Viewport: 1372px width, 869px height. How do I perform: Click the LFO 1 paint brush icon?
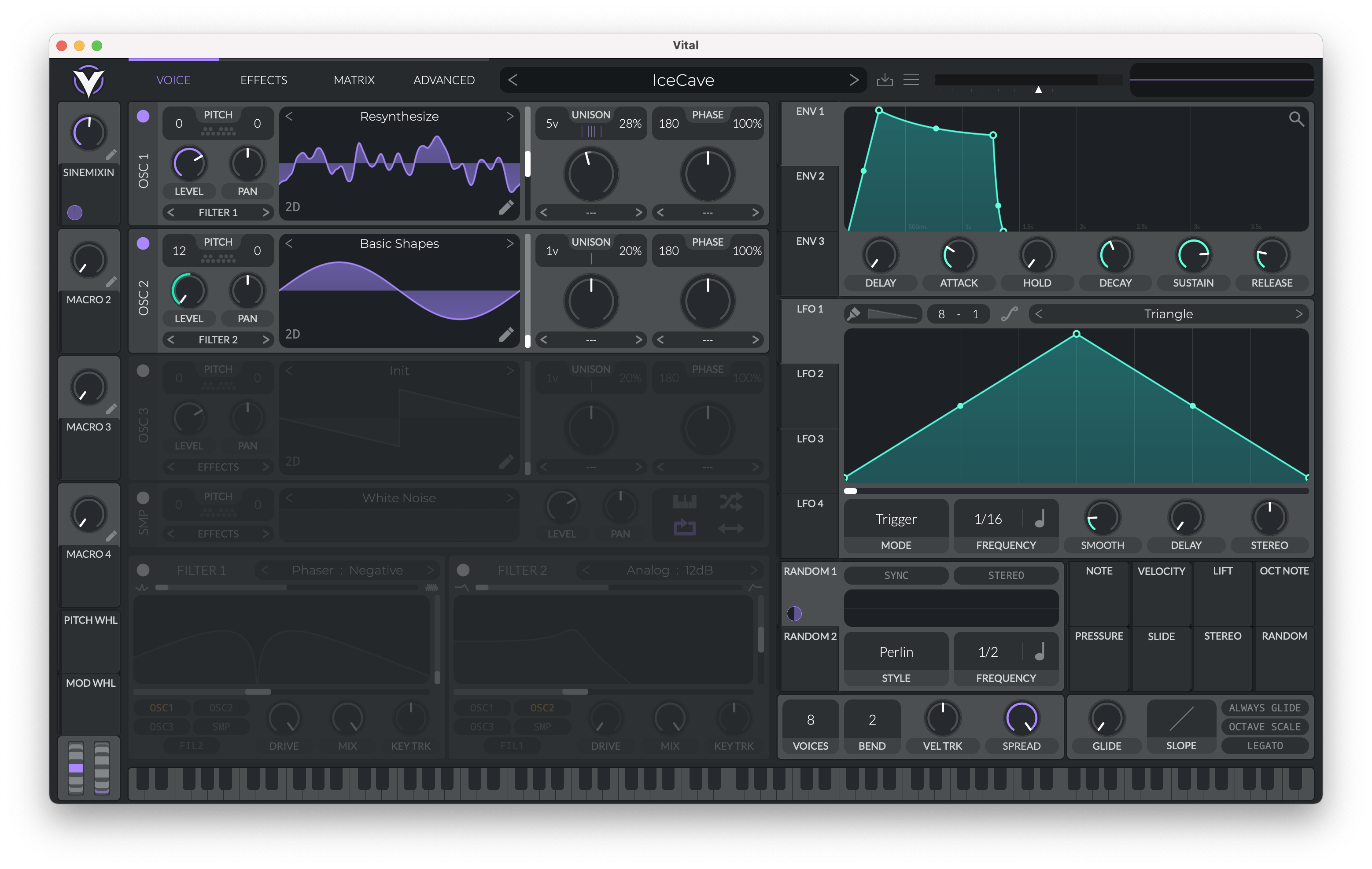853,314
